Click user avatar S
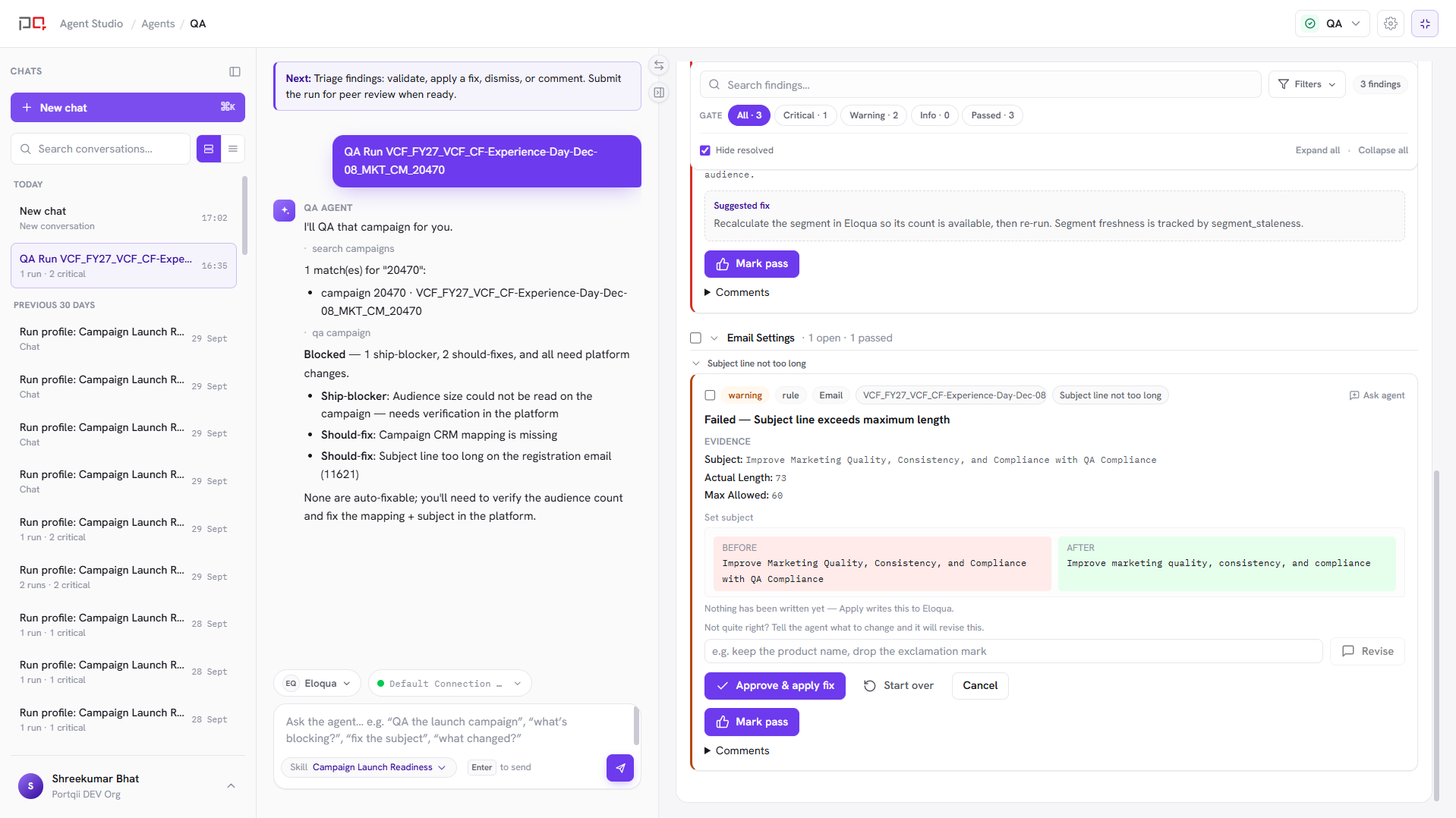 (x=30, y=786)
